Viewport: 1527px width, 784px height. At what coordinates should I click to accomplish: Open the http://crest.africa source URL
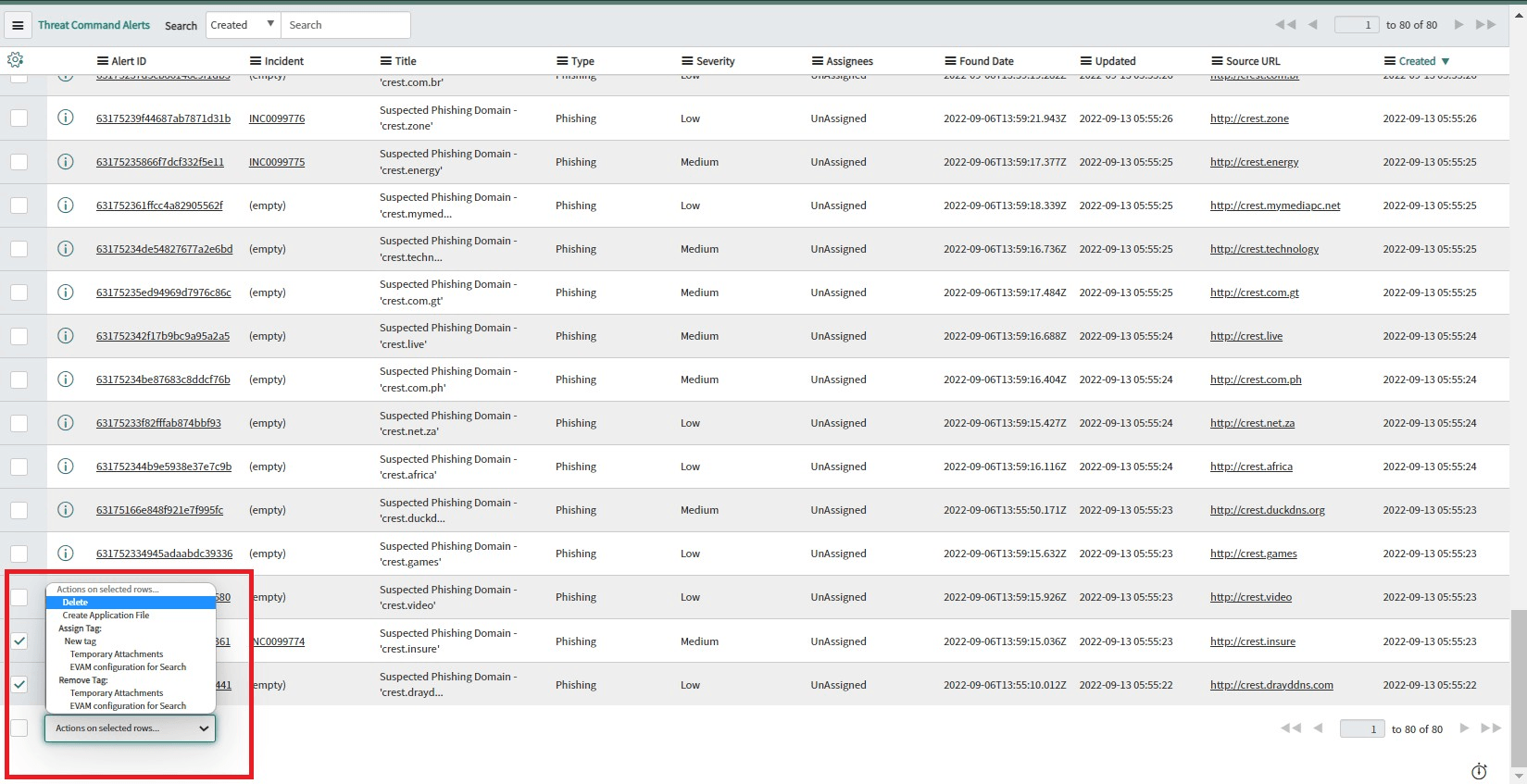(1251, 467)
